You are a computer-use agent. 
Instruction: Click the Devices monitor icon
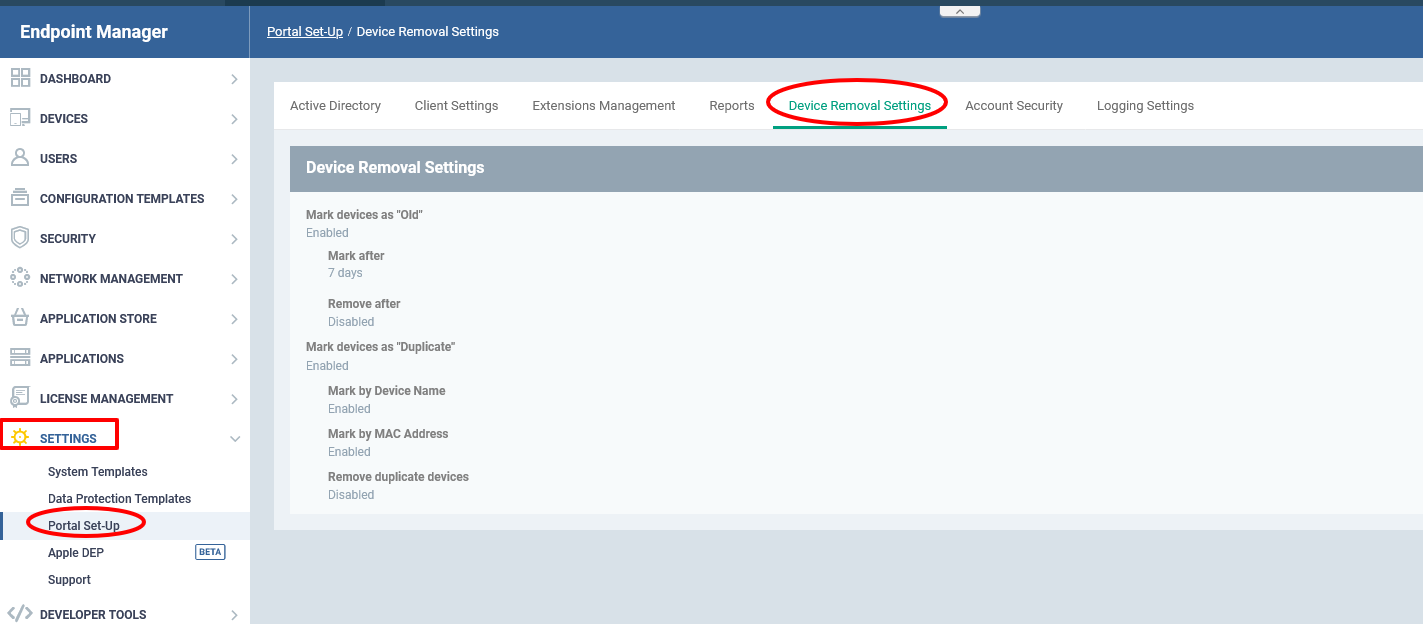[x=20, y=118]
